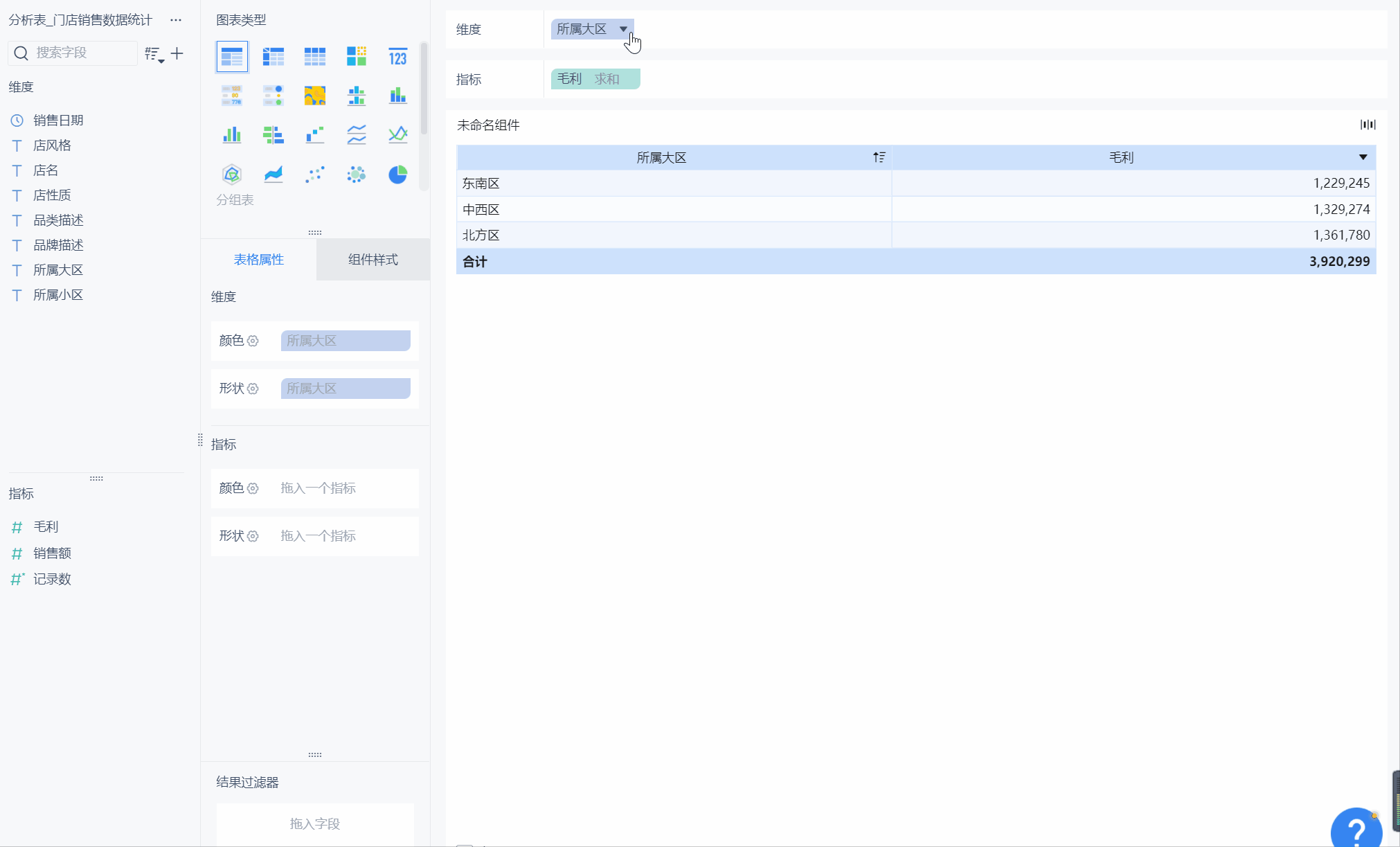Select the 店风格 dimension field
Viewport: 1400px width, 847px height.
point(52,145)
